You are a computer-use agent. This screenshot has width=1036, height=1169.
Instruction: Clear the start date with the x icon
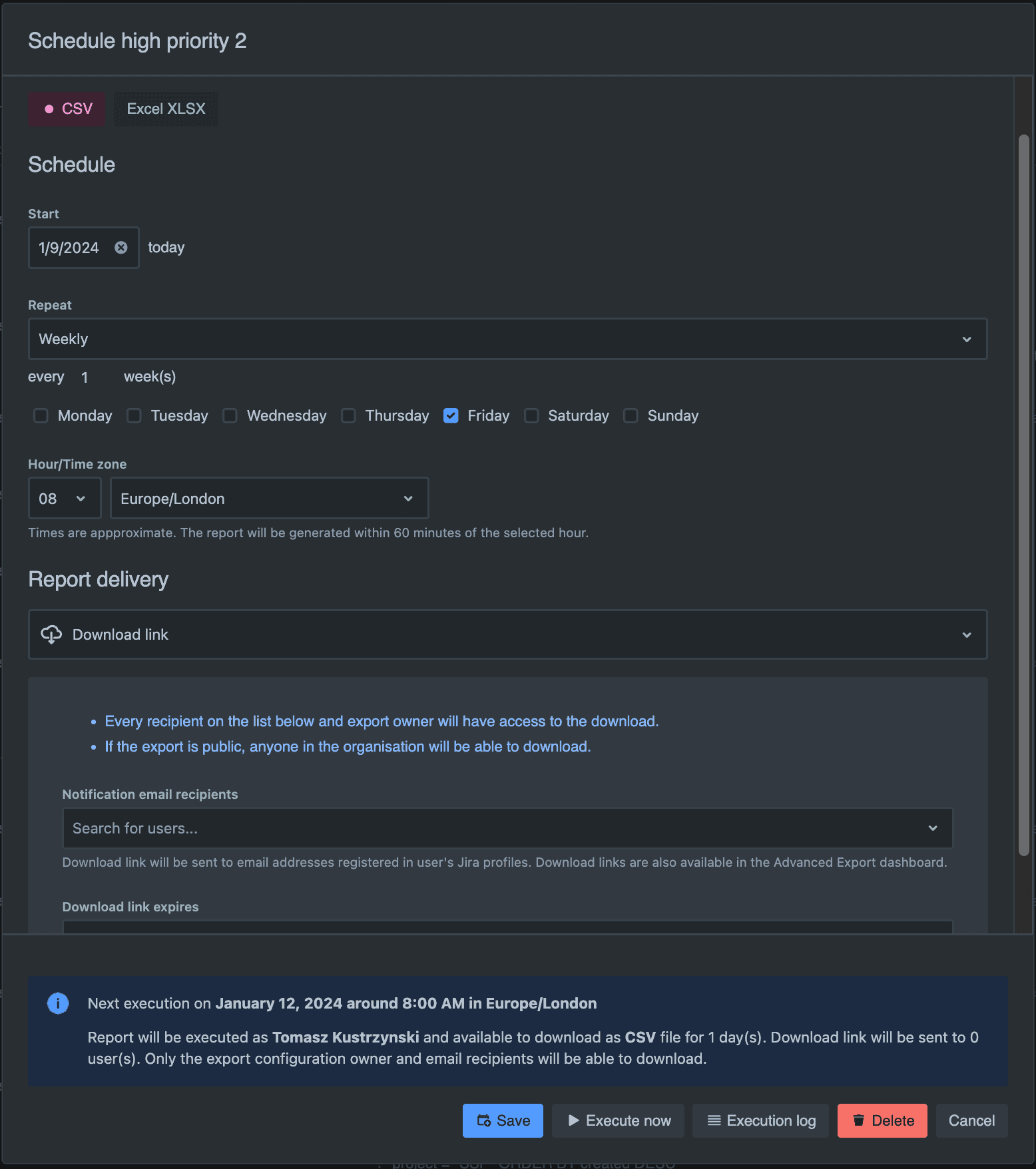pos(121,248)
